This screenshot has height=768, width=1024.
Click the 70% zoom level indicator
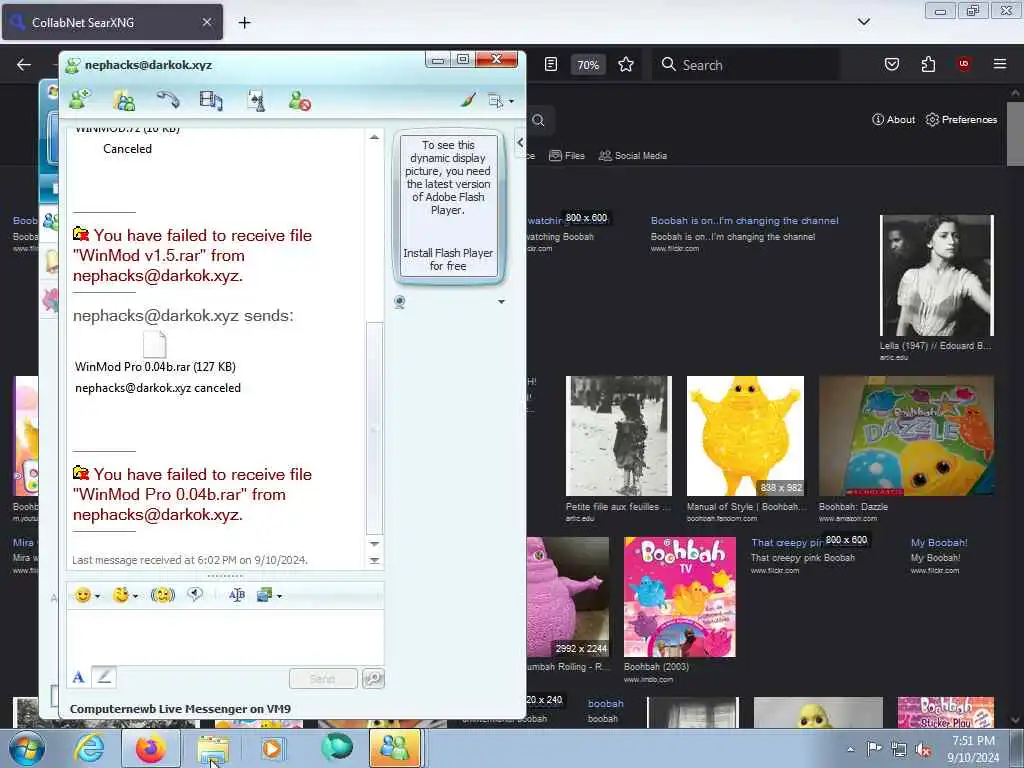pyautogui.click(x=588, y=65)
